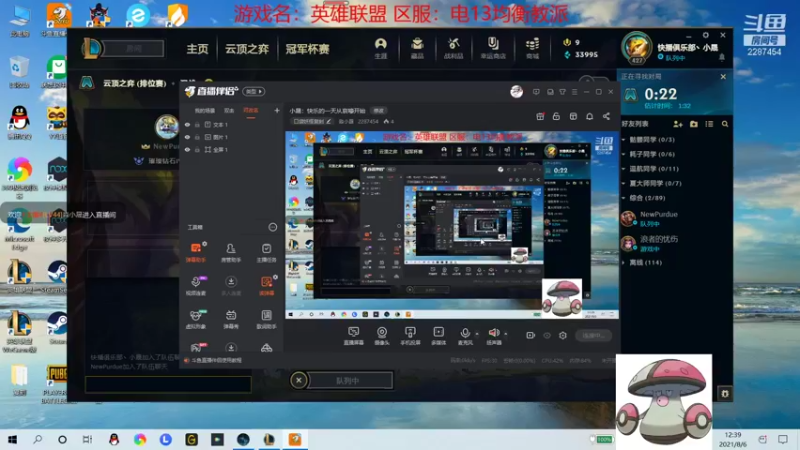Click new folder icon in friends list

pyautogui.click(x=693, y=124)
